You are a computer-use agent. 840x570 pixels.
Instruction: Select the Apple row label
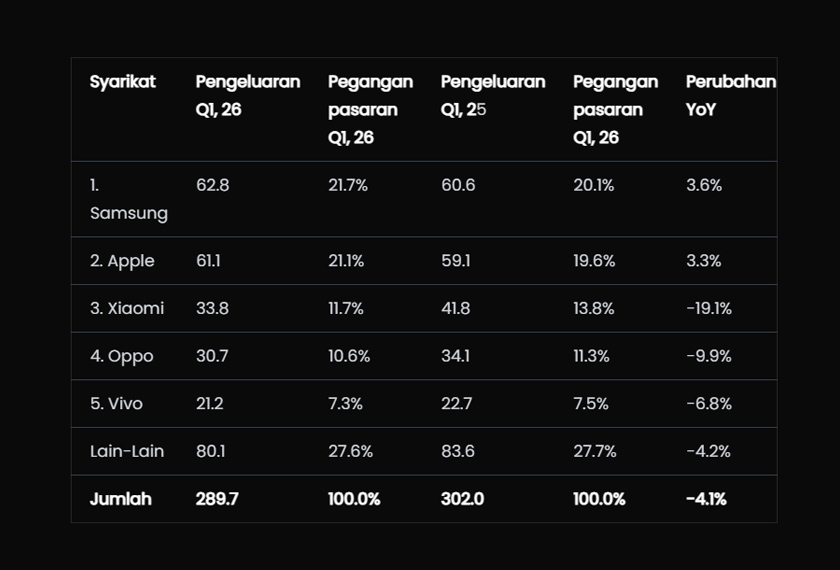pos(122,261)
